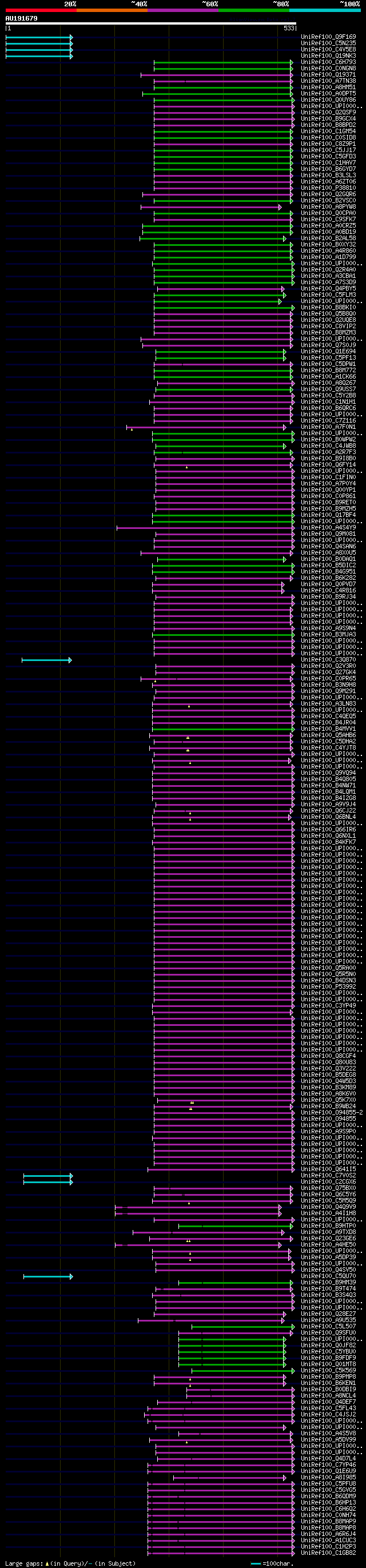The height and width of the screenshot is (1568, 366).
Task: Select the label UniRef100_Q5RA00
Action: 328,968
